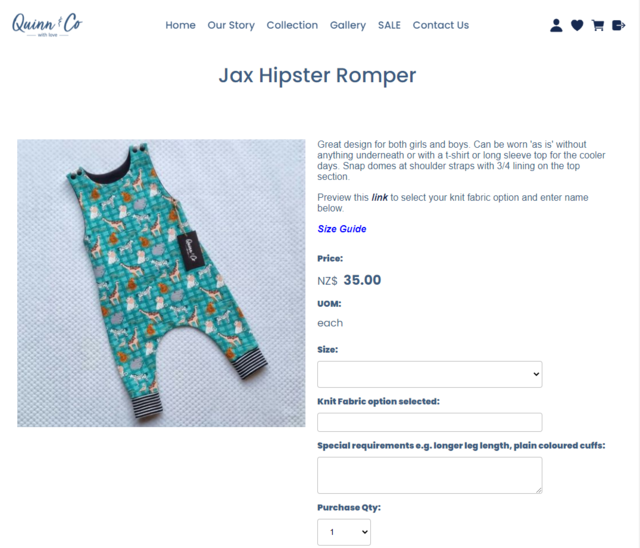Click the Quinn & Co logo
Image resolution: width=640 pixels, height=548 pixels.
click(x=47, y=25)
